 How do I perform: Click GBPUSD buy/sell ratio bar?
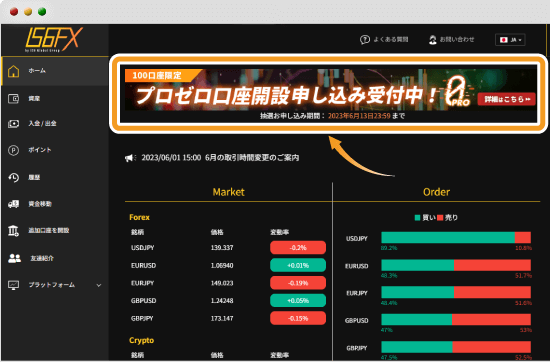[x=456, y=320]
